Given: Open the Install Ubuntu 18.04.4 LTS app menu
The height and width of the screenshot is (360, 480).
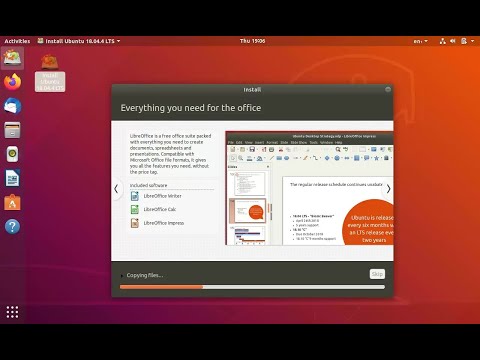Looking at the screenshot, I should [x=79, y=41].
